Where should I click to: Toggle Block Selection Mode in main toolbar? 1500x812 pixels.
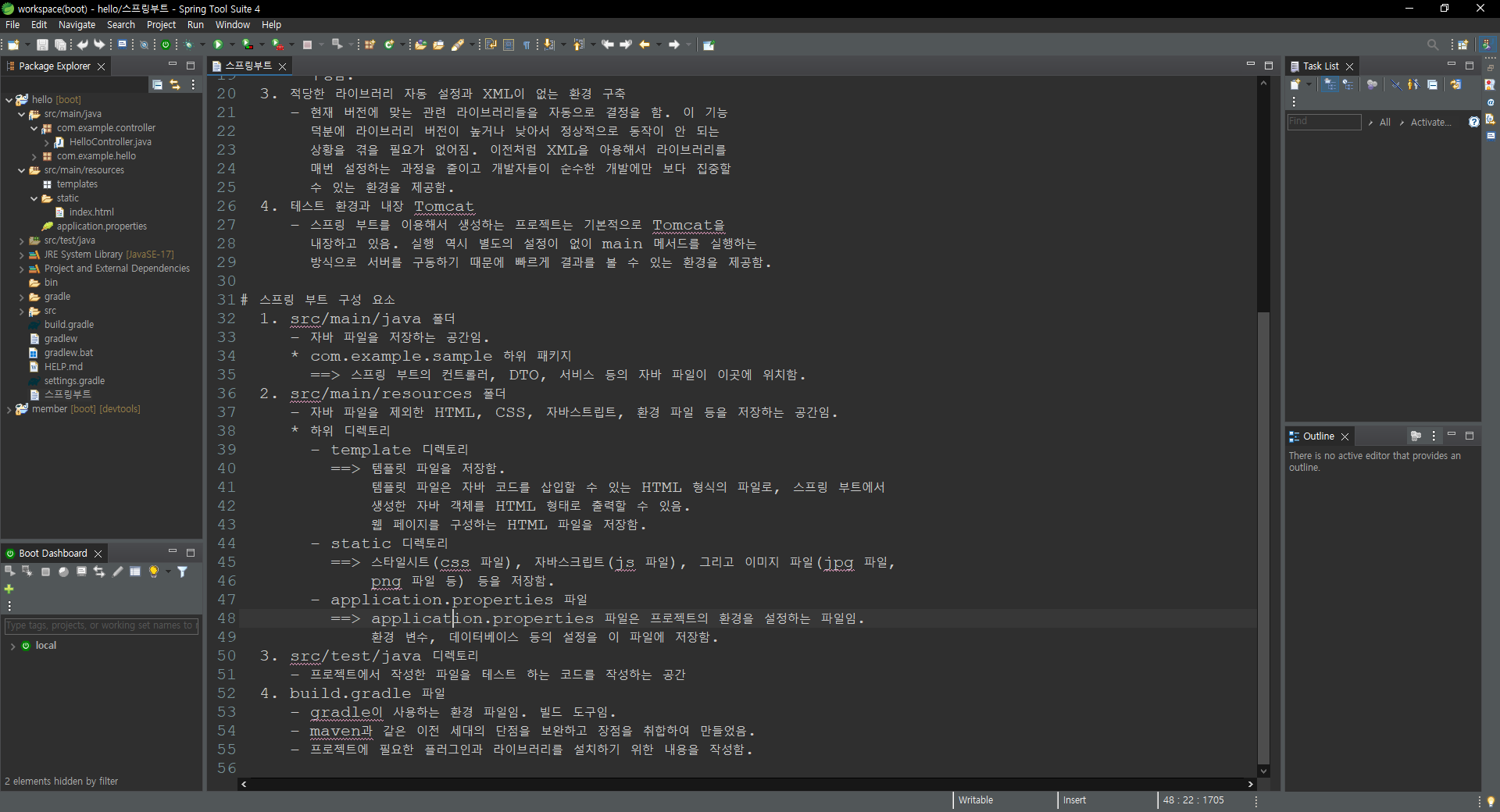pyautogui.click(x=509, y=45)
